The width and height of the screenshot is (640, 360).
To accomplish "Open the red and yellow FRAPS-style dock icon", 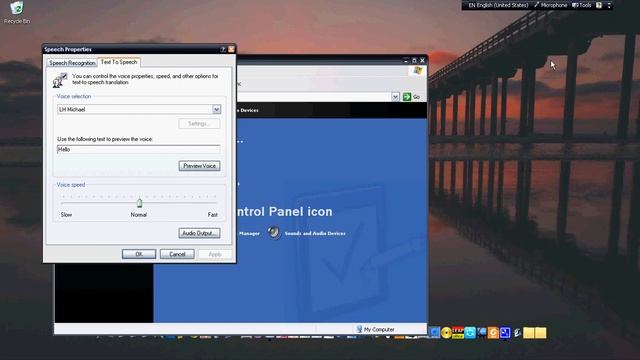I will point(458,333).
